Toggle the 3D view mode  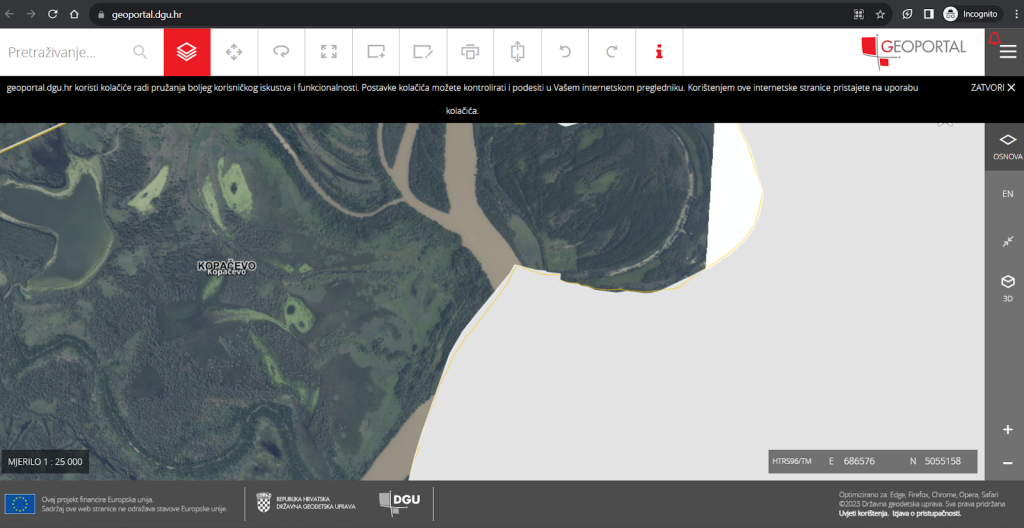click(1007, 287)
